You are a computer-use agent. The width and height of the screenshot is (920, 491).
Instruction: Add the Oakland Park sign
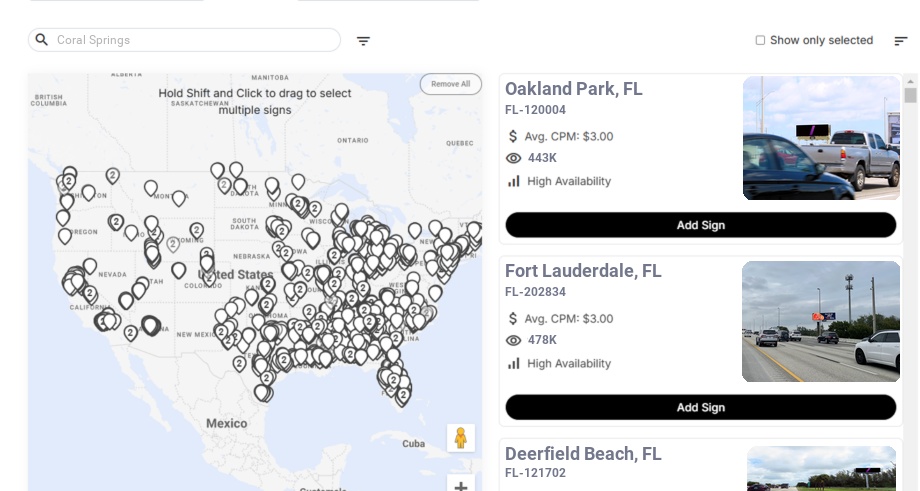pyautogui.click(x=700, y=225)
